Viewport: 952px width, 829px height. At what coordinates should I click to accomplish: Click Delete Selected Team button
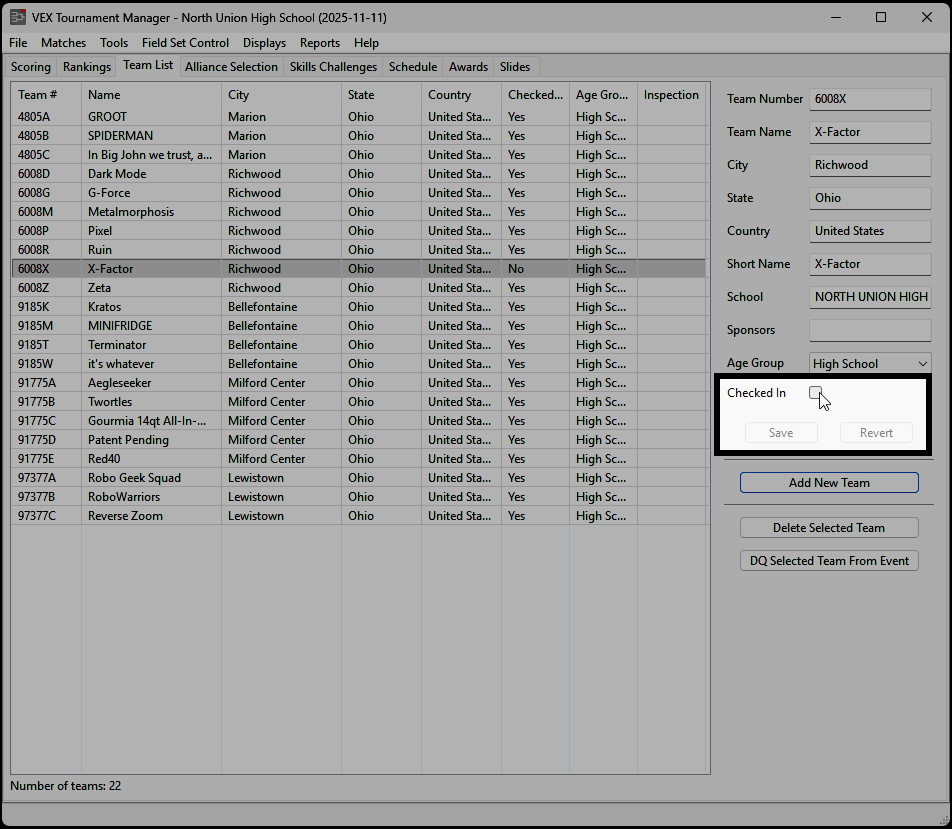pyautogui.click(x=829, y=528)
